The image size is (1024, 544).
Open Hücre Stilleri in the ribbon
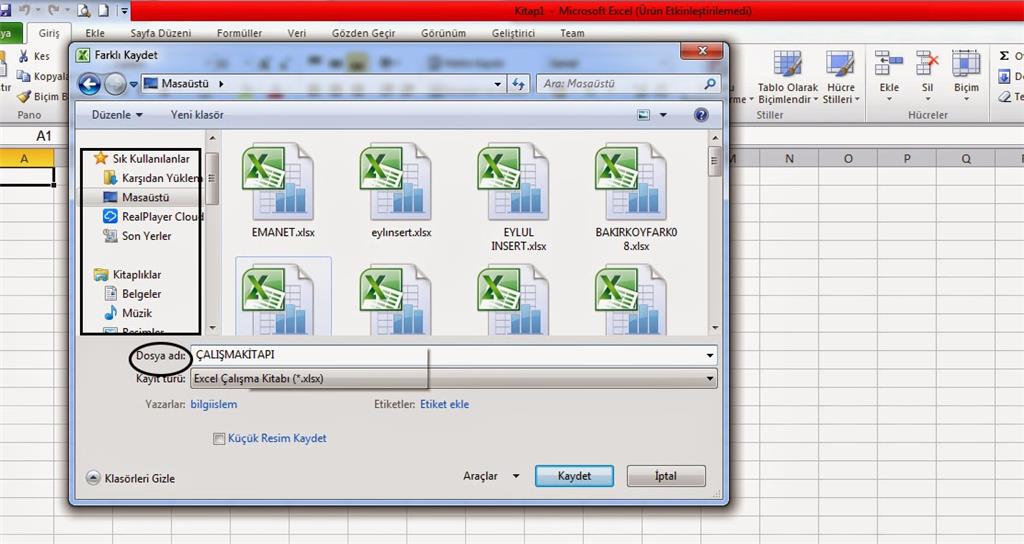click(x=840, y=77)
